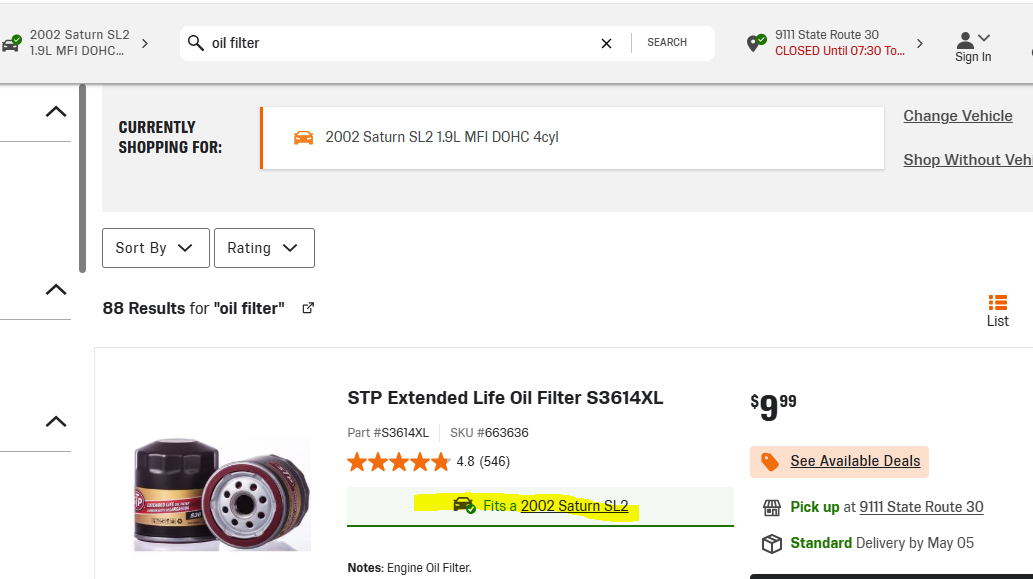Open See Available Deals link
Screen dimensions: 1033x579
pos(855,461)
